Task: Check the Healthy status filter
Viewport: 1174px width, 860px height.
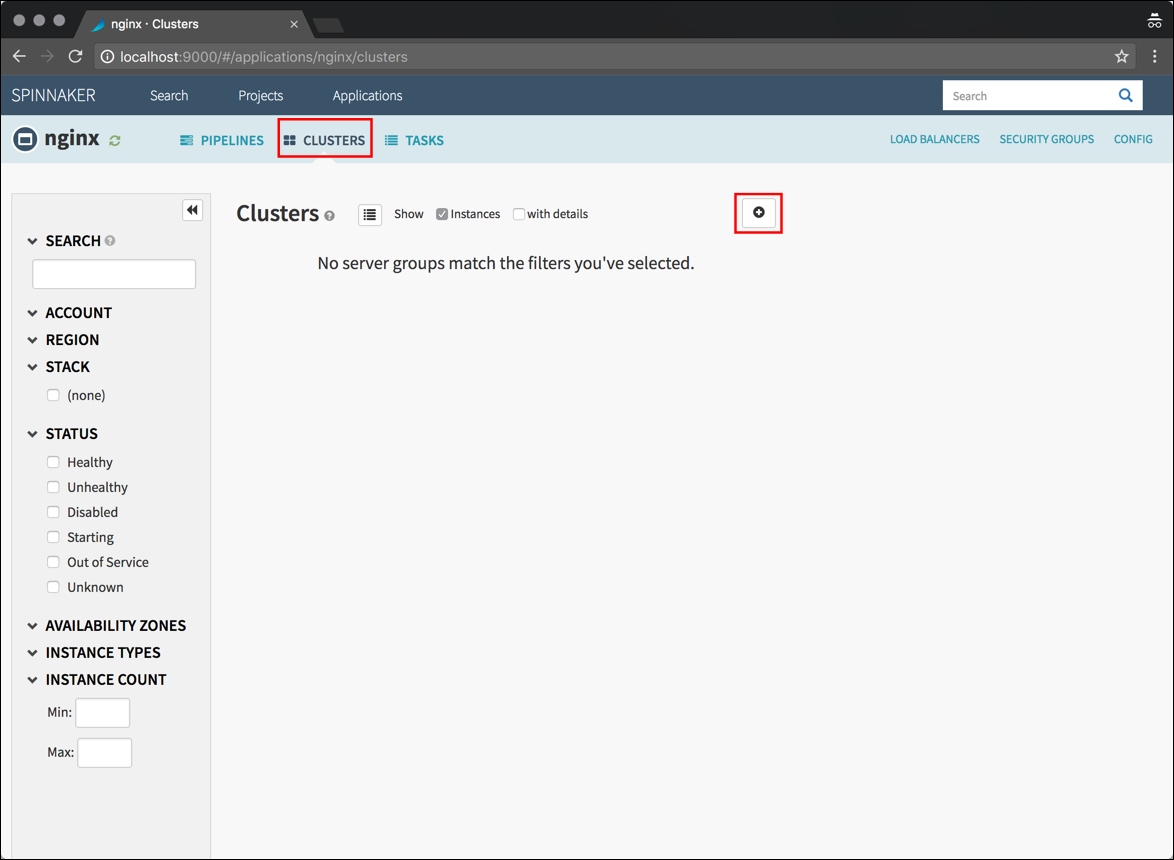Action: point(53,461)
